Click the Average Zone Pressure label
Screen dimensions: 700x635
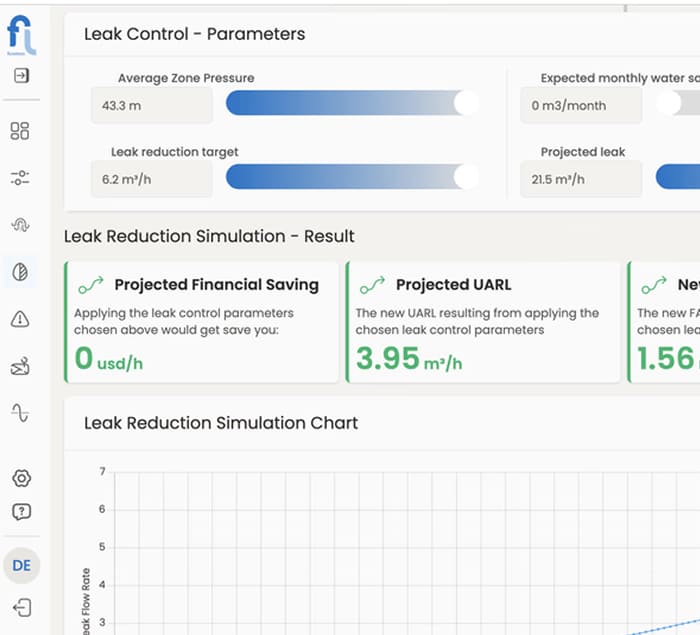186,78
